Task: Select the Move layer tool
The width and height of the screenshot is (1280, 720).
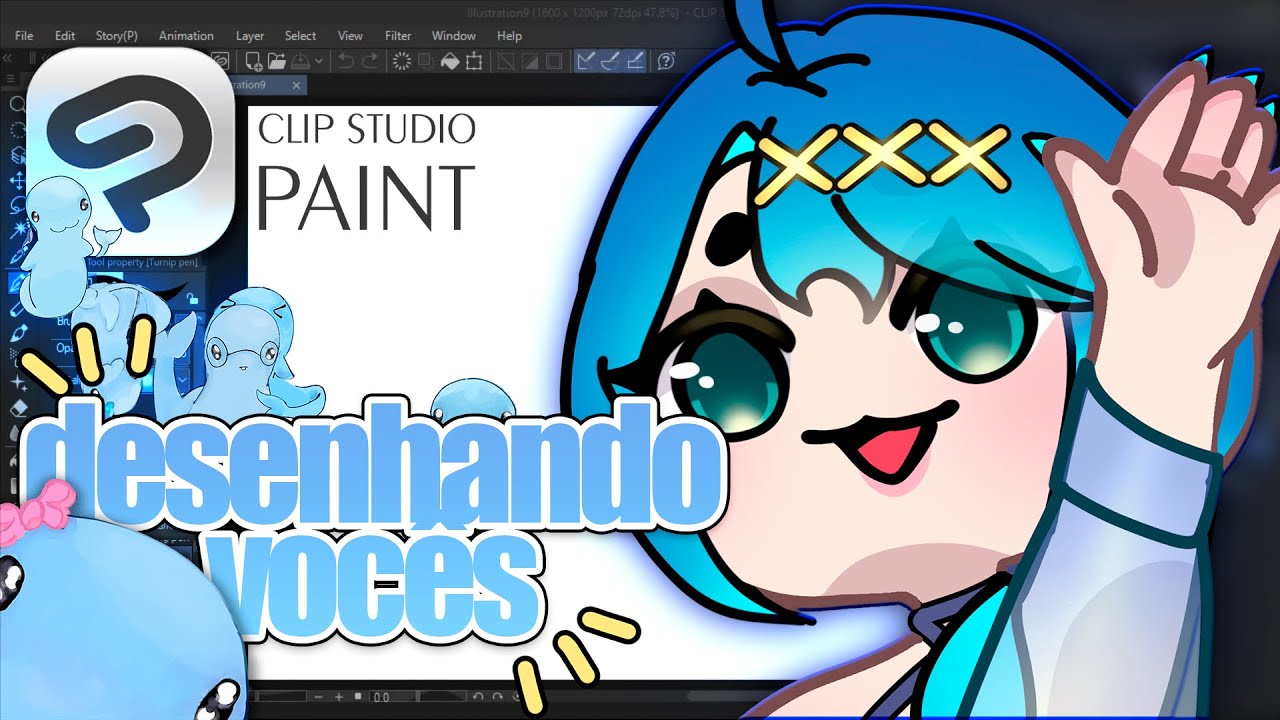Action: pyautogui.click(x=17, y=182)
